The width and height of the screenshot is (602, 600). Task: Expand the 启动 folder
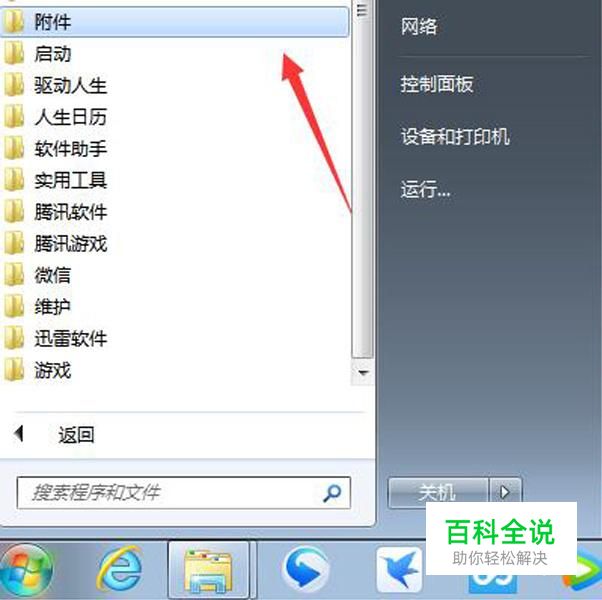pos(174,53)
